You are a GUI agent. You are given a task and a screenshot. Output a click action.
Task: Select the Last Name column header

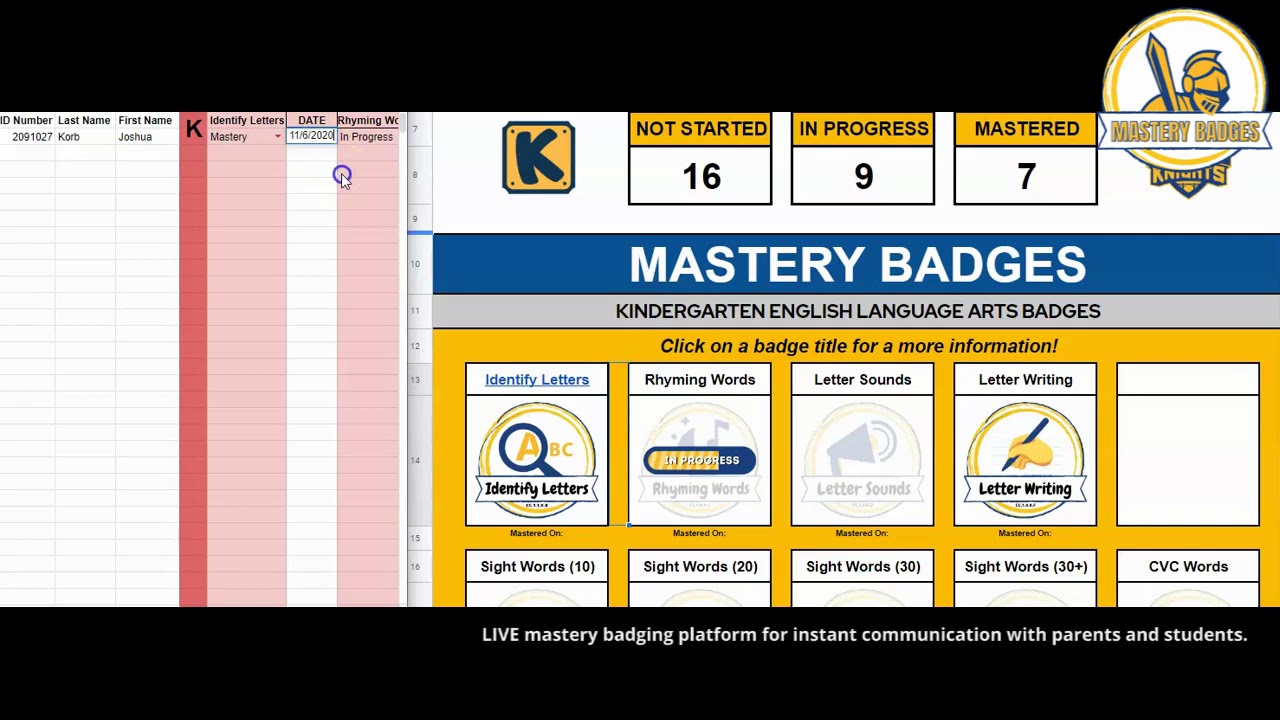84,121
